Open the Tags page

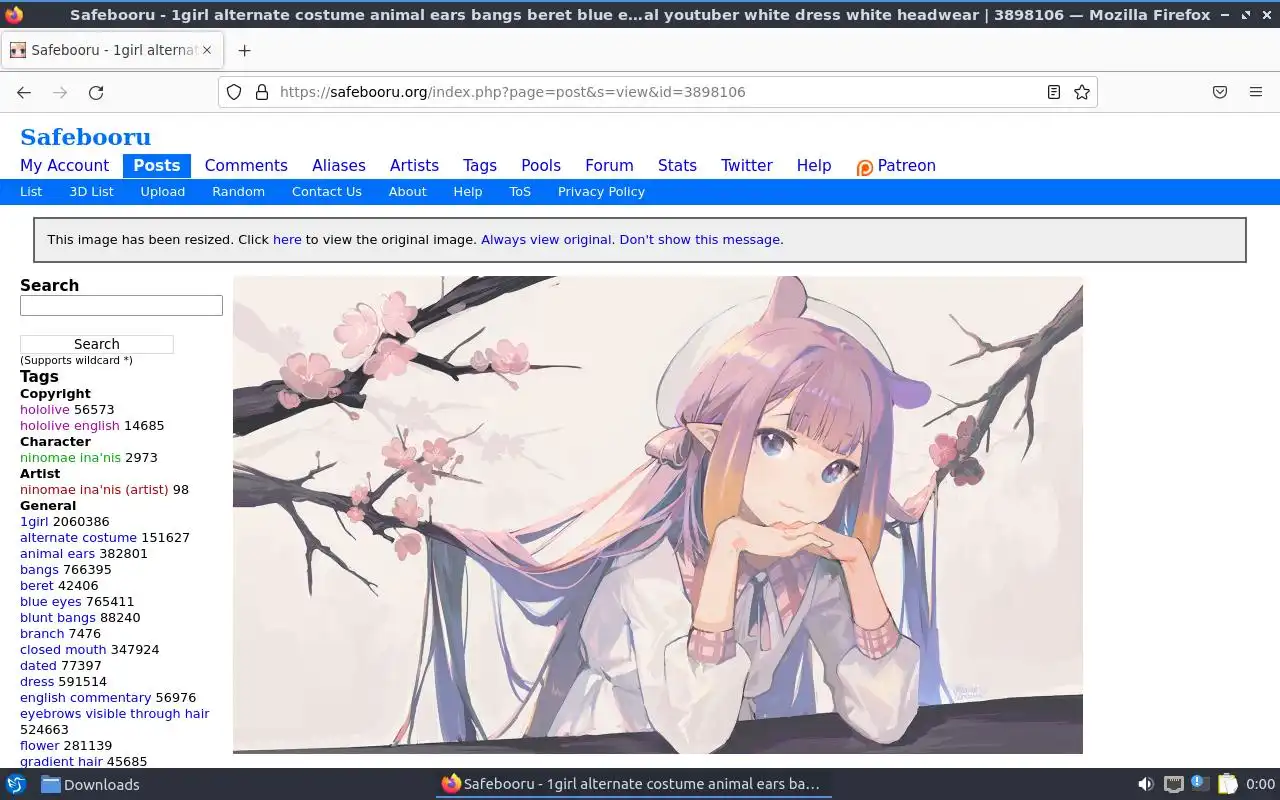(480, 166)
